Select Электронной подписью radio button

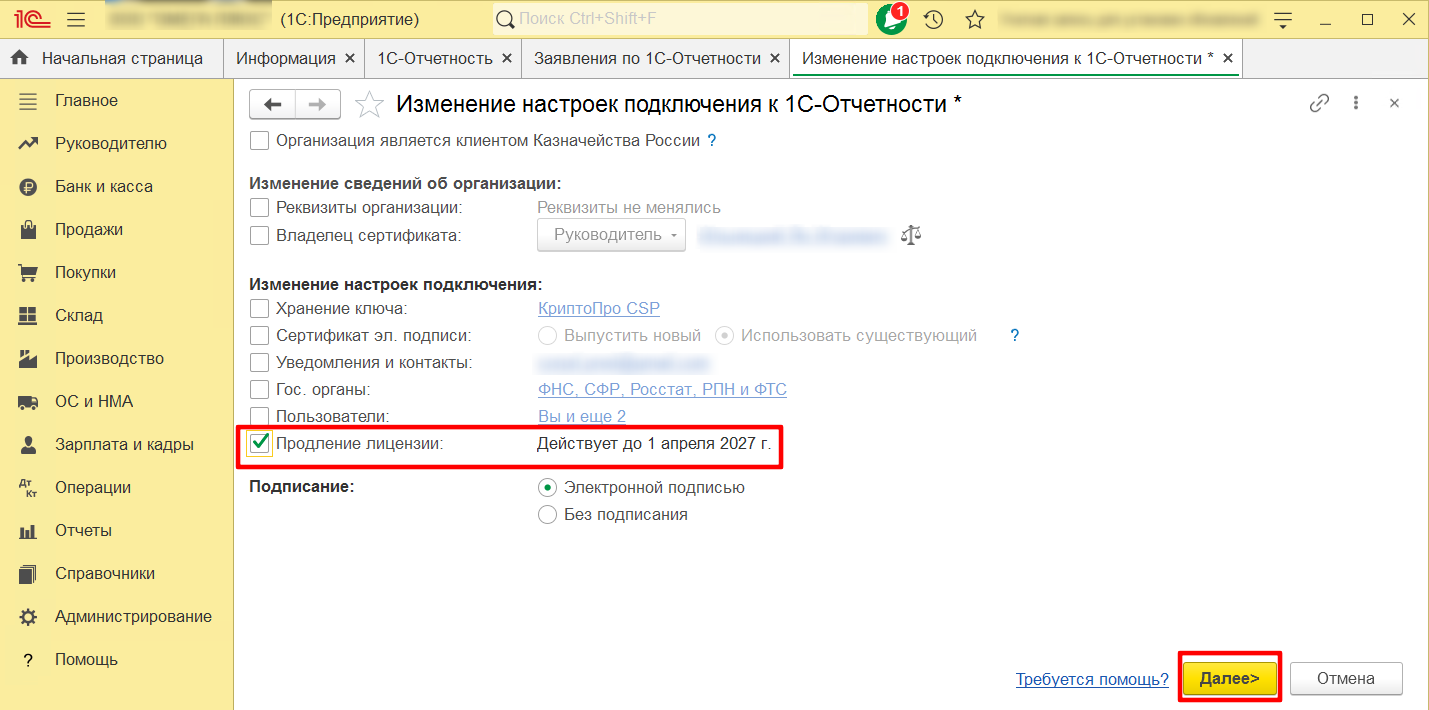(x=547, y=488)
